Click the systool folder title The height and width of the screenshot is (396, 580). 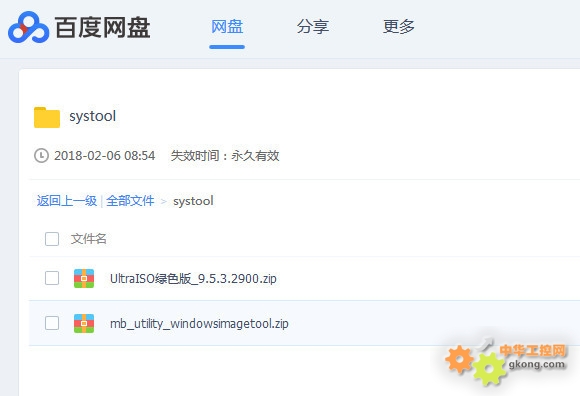[92, 116]
